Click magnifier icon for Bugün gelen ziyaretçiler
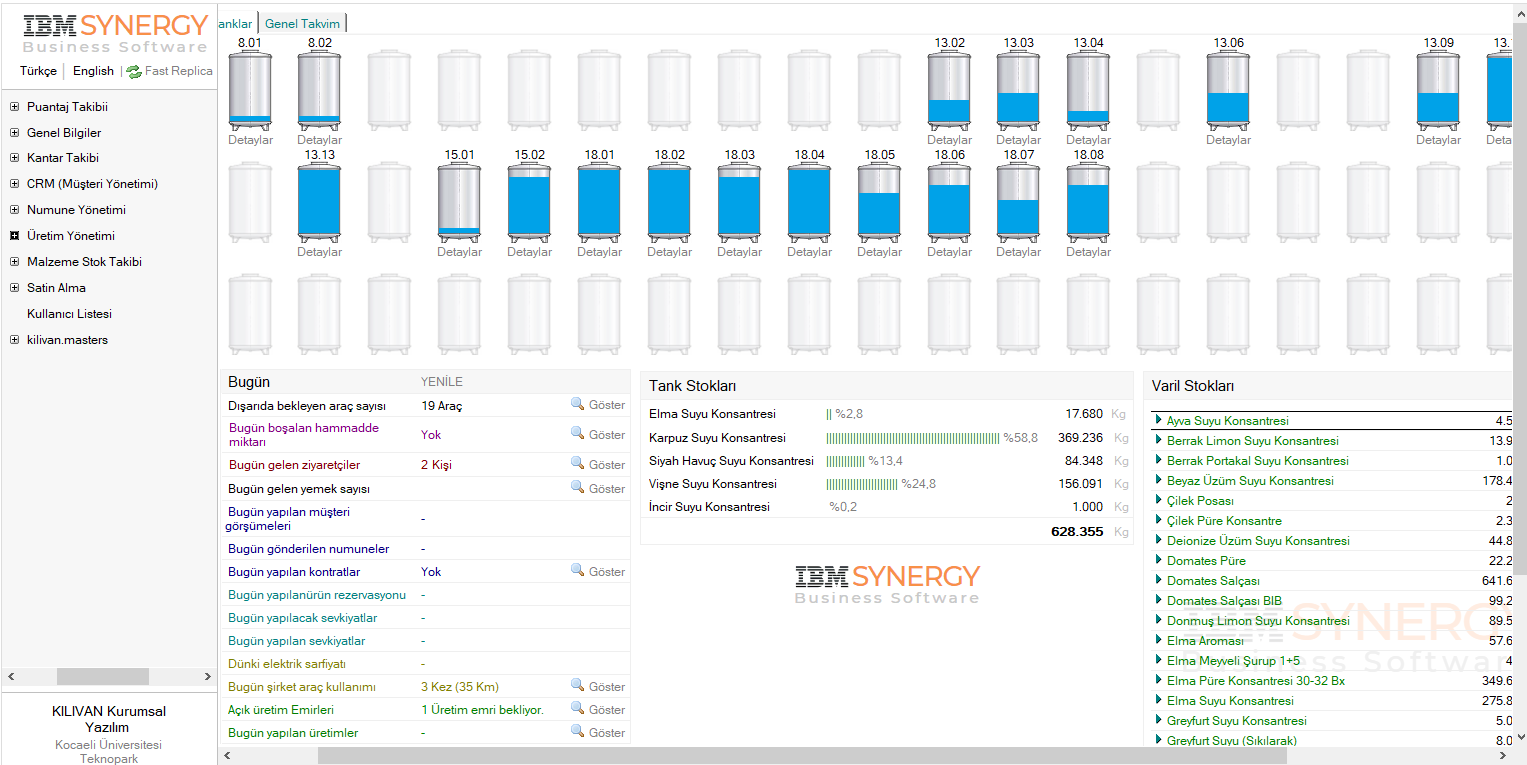Screen dimensions: 1527x765 (x=578, y=464)
